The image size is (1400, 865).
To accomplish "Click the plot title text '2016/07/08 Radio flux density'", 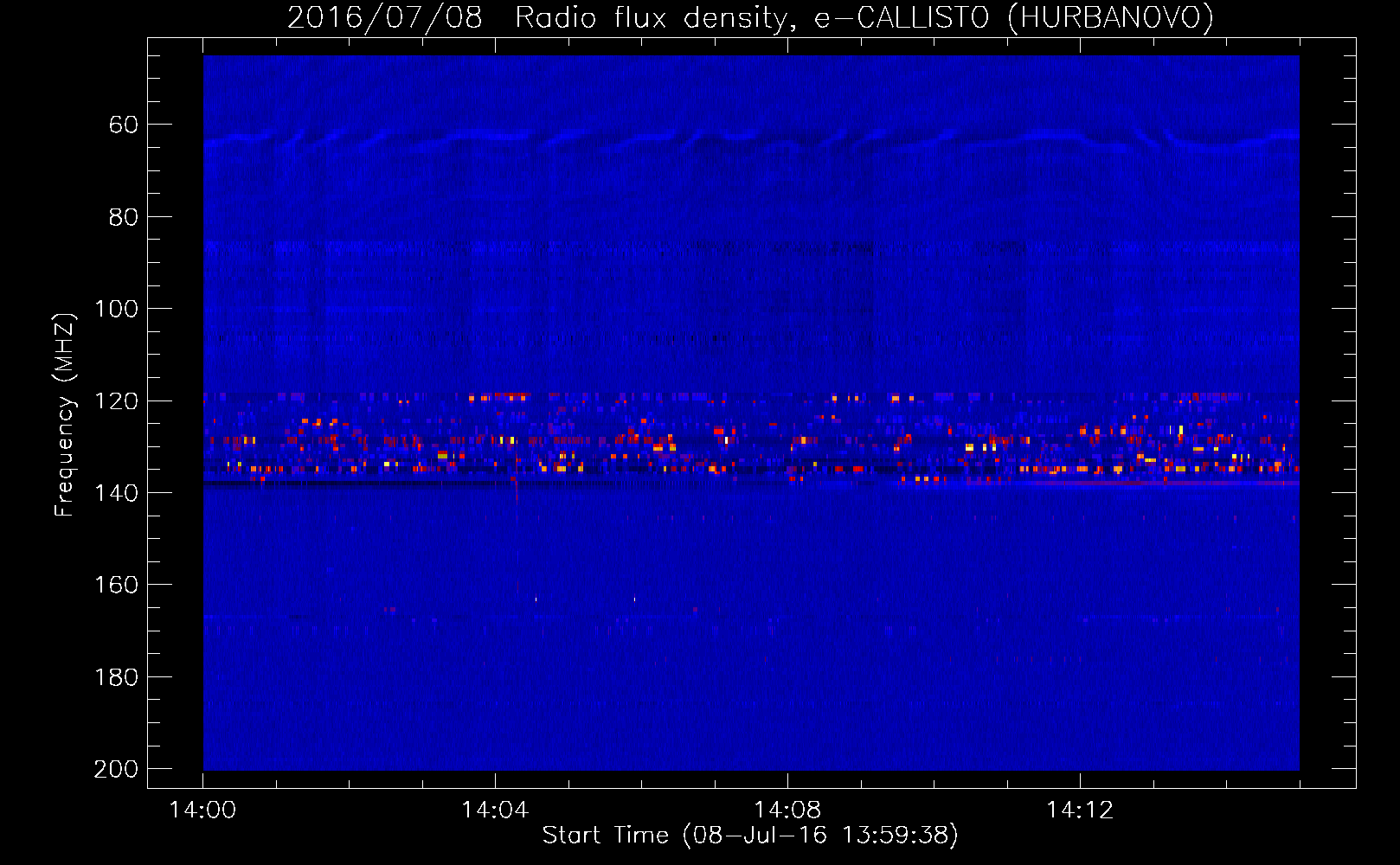I will pyautogui.click(x=541, y=18).
